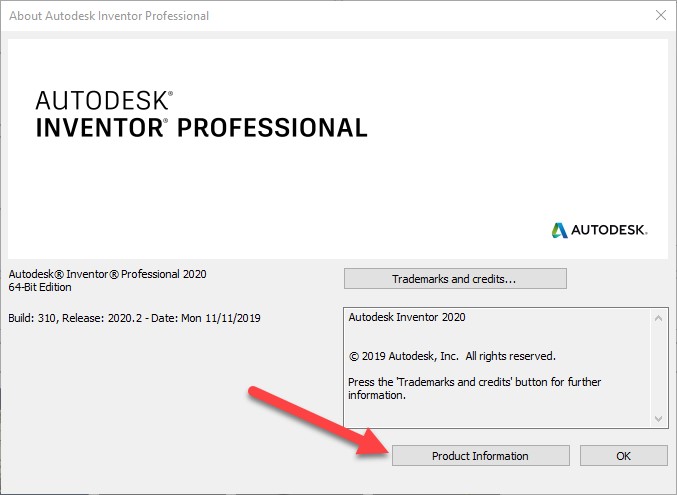Select the '64-Bit Edition' text
This screenshot has height=495, width=677.
pos(40,287)
